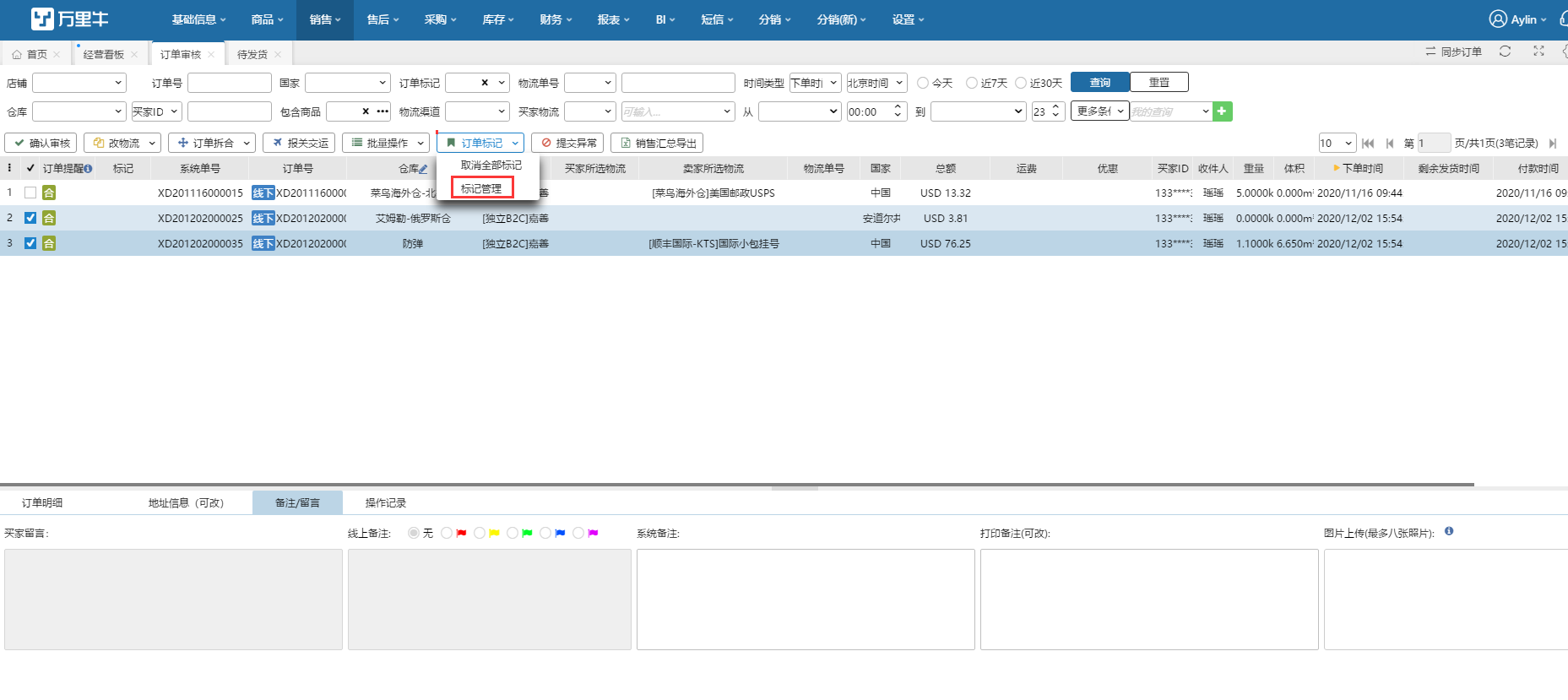Click the 查询 search button

click(1099, 83)
